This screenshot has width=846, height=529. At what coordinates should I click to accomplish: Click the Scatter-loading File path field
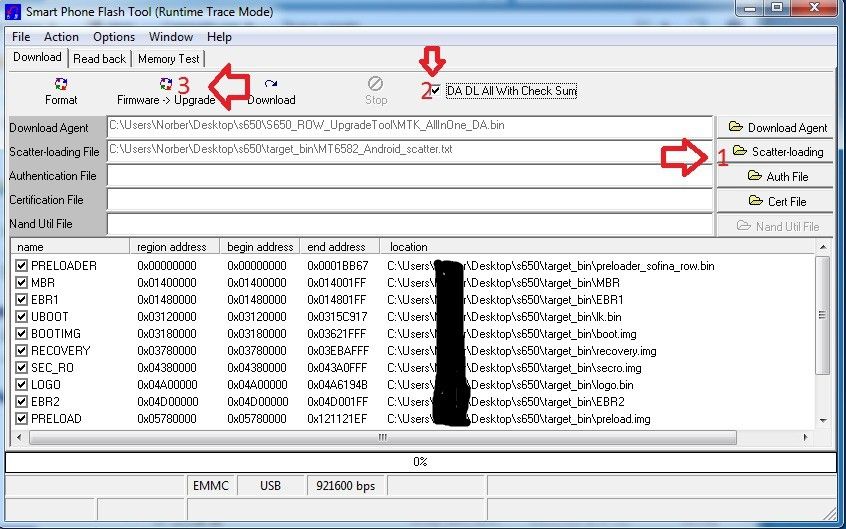[410, 151]
